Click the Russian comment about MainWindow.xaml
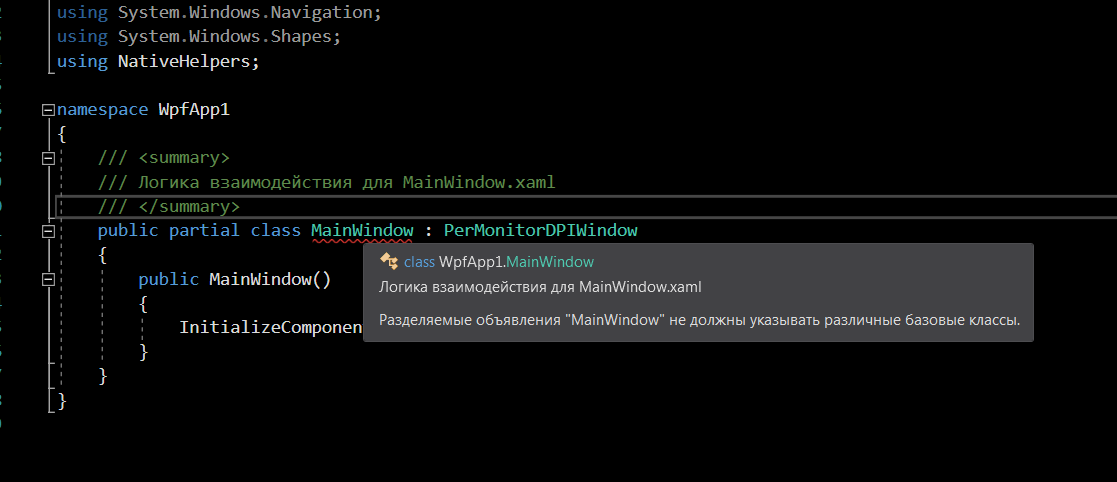This screenshot has height=482, width=1117. pyautogui.click(x=326, y=182)
